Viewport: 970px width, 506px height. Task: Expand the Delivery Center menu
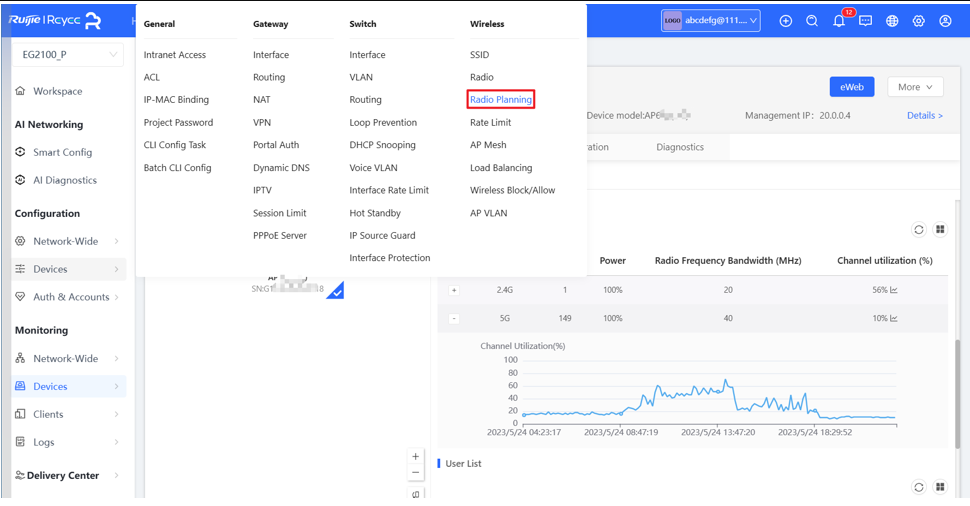(68, 475)
